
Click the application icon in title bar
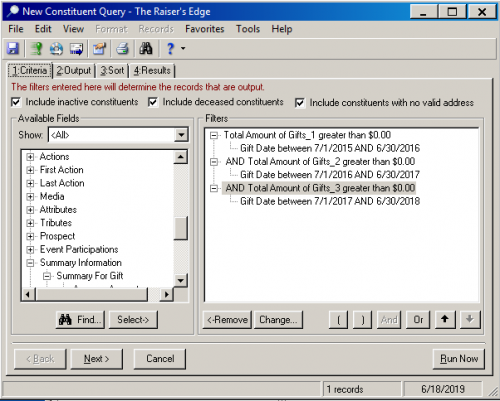13,11
